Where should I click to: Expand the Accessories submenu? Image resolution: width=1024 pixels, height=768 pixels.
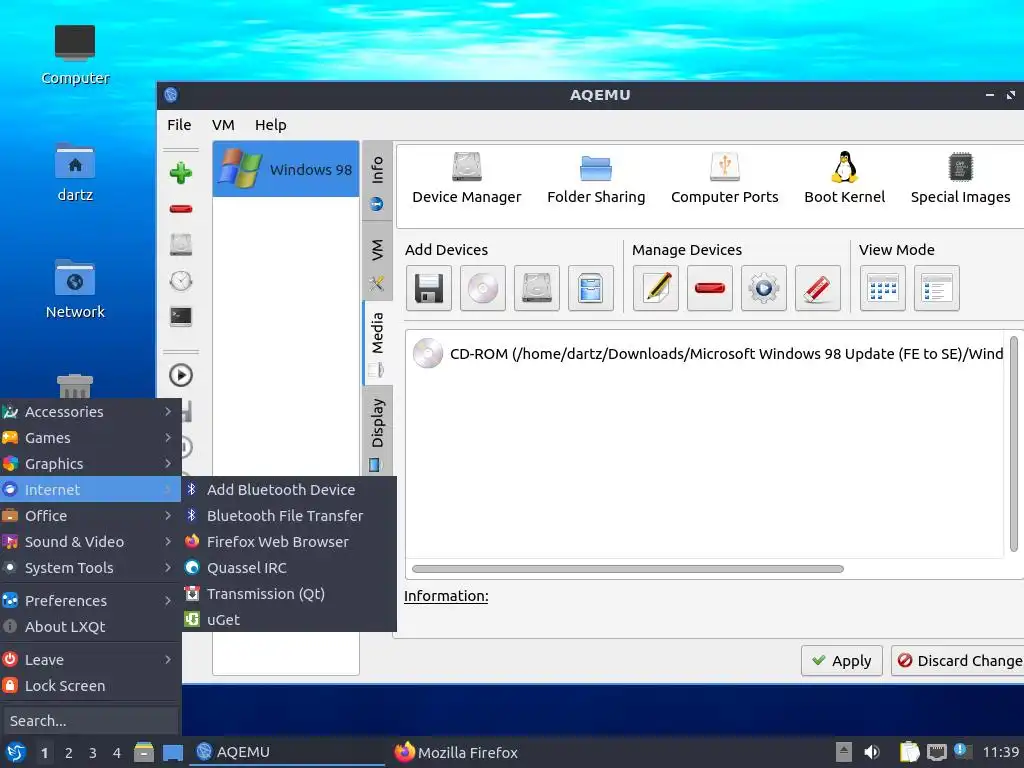point(90,411)
